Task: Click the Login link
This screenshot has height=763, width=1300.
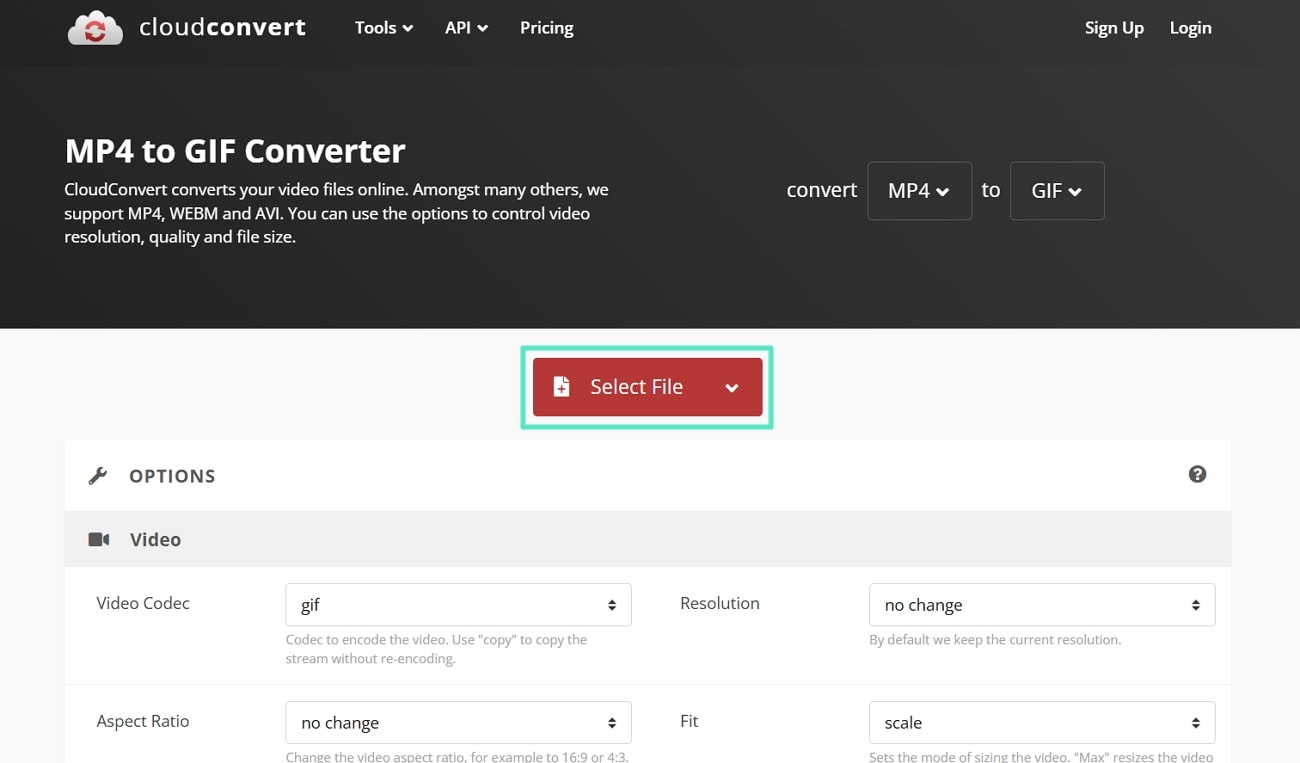Action: point(1190,28)
